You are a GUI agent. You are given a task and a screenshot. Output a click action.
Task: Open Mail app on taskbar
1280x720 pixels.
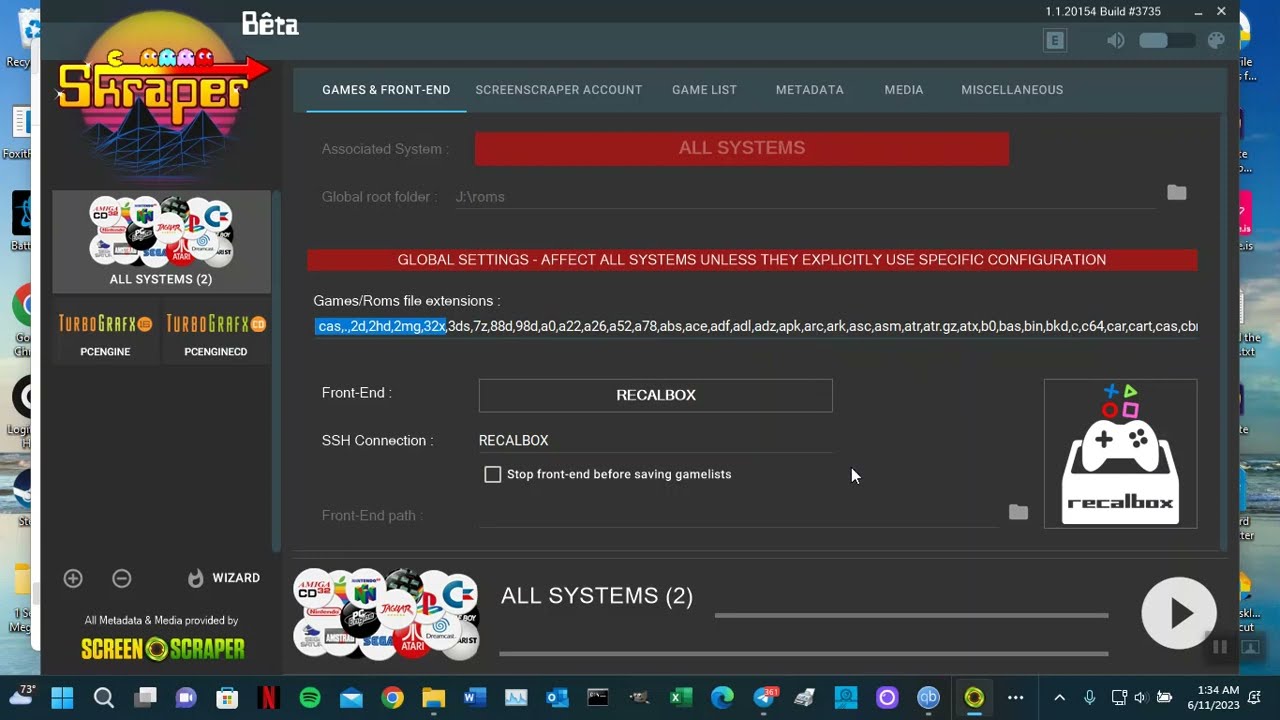(351, 697)
